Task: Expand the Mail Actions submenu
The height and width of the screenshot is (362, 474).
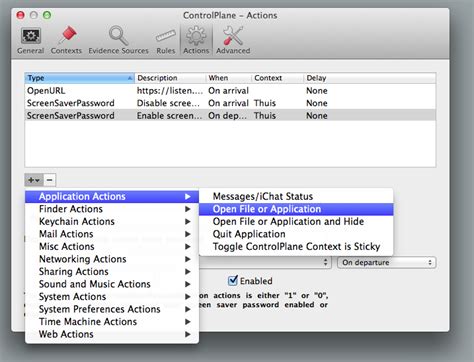Action: [x=112, y=234]
